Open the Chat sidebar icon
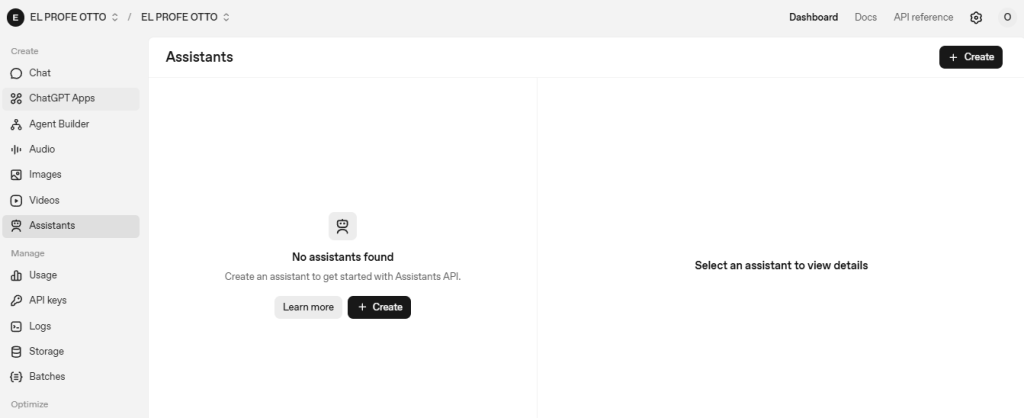 coord(16,73)
